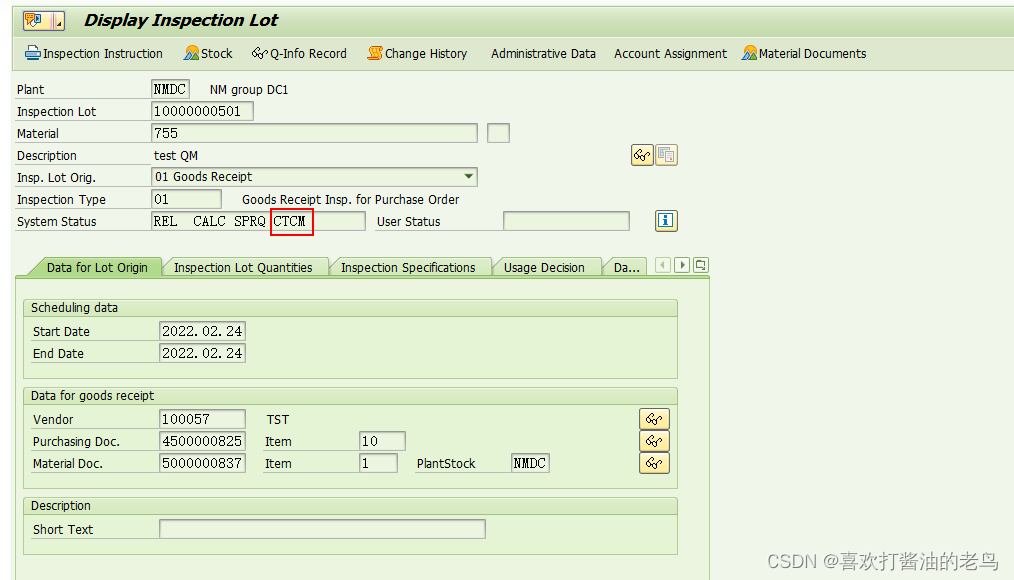Click the multiple selection box beside Material
The image size is (1014, 580).
(x=498, y=132)
